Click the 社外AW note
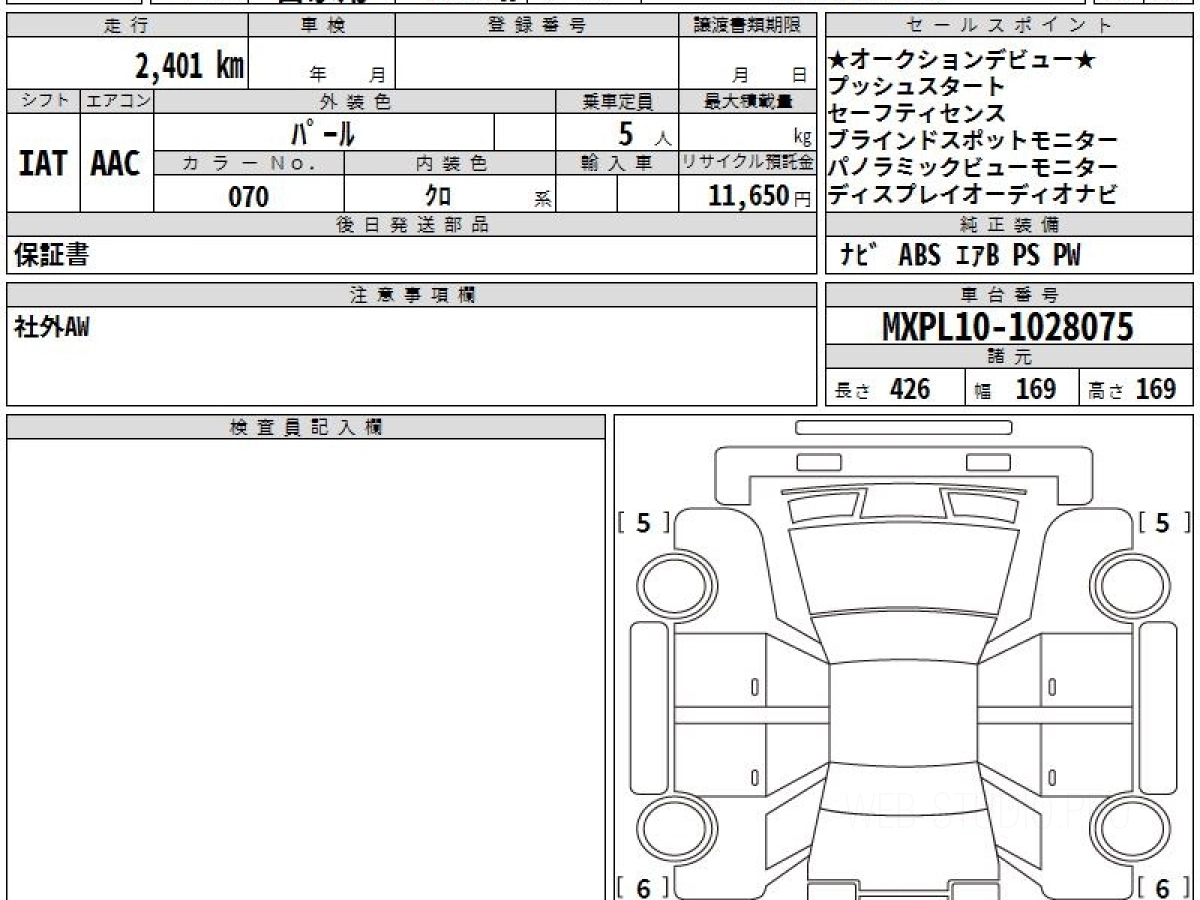Screen dimensions: 1200x900 [51, 327]
